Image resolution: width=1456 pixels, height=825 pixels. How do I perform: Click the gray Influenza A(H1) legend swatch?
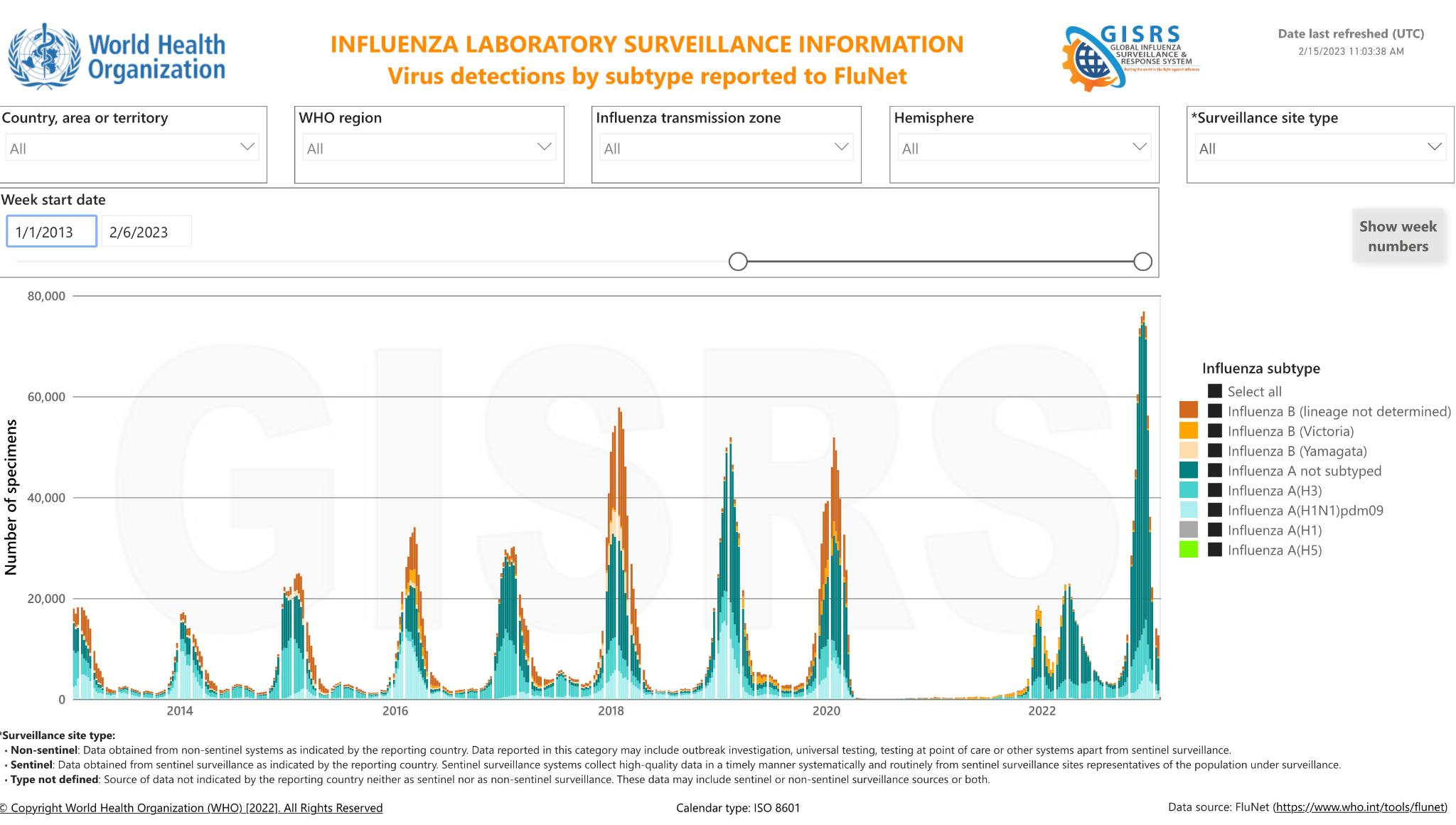tap(1188, 529)
